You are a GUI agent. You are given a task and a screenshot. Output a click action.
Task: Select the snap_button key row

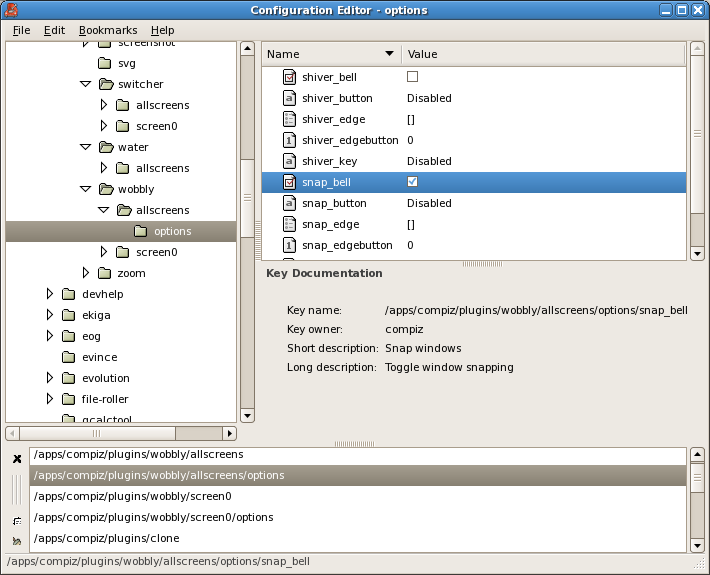pos(474,203)
